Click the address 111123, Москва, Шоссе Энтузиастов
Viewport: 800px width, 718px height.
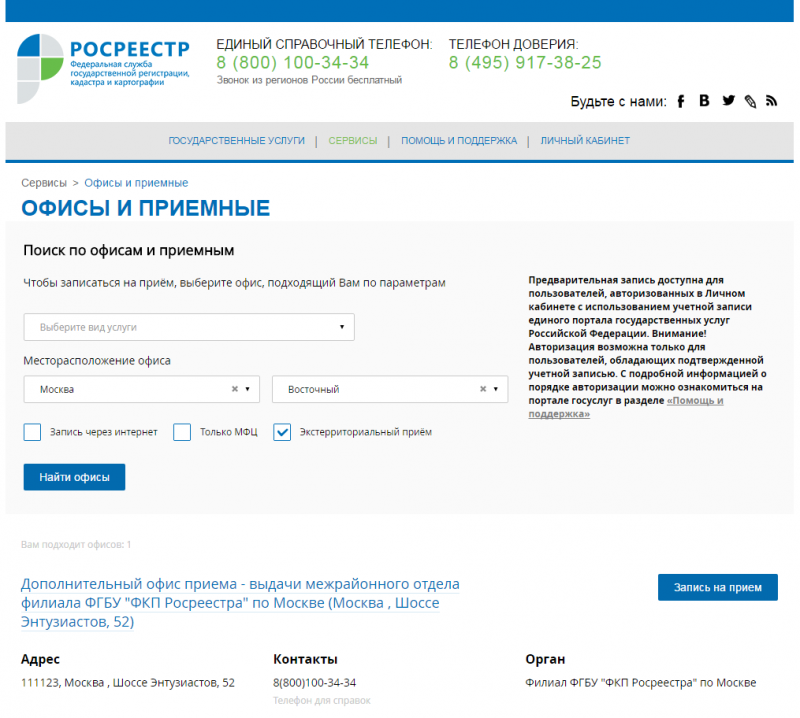[128, 683]
